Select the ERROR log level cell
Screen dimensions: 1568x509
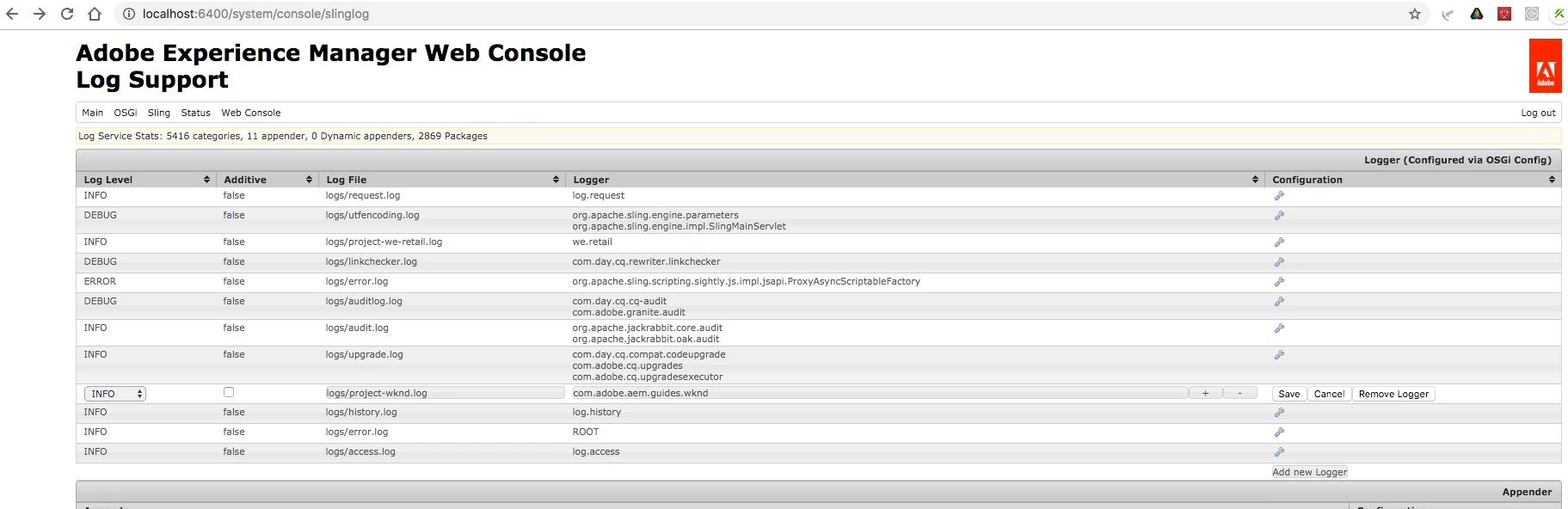(100, 282)
